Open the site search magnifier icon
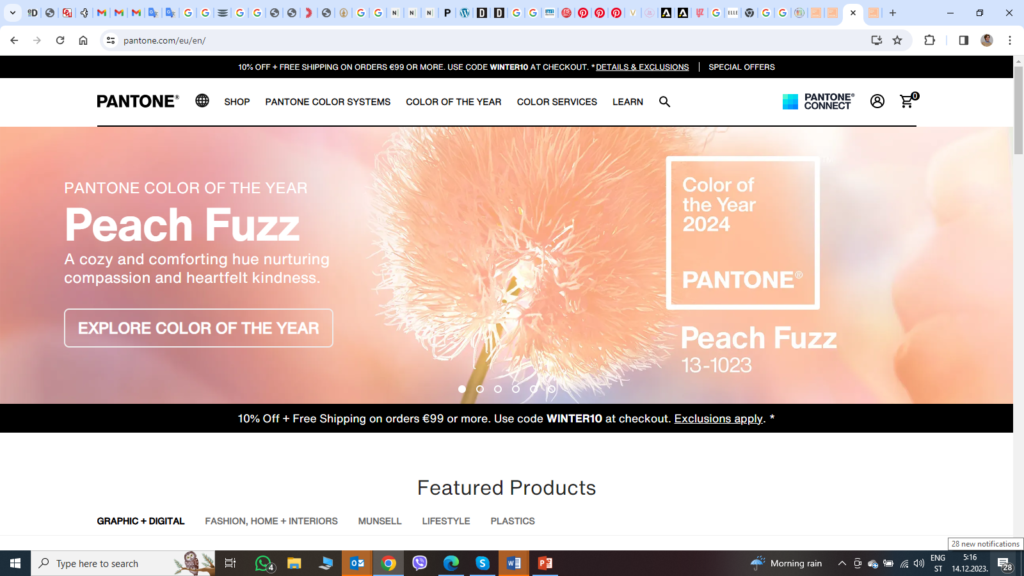The image size is (1024, 576). 664,102
